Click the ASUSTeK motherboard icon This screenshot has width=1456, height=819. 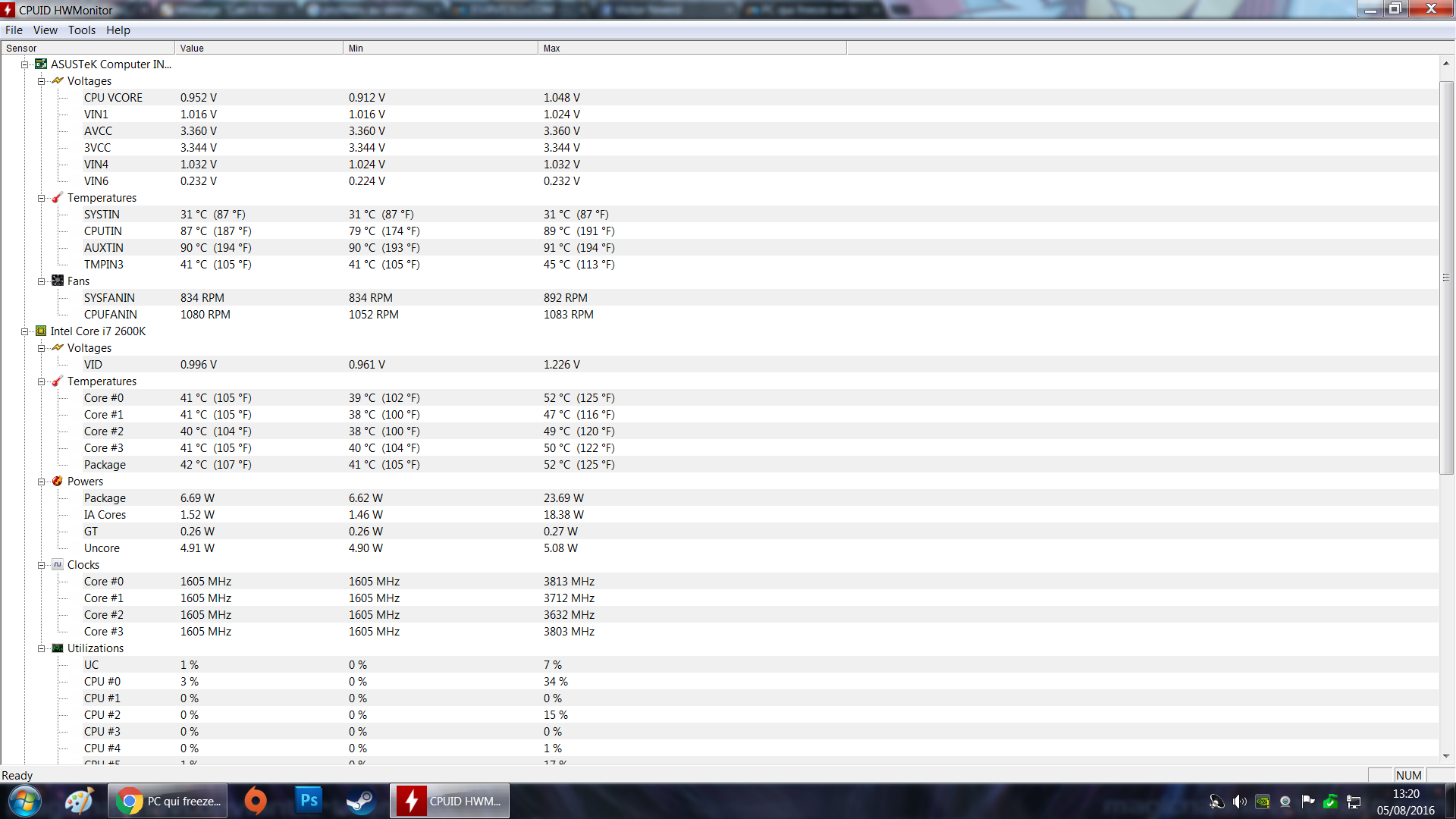[41, 64]
